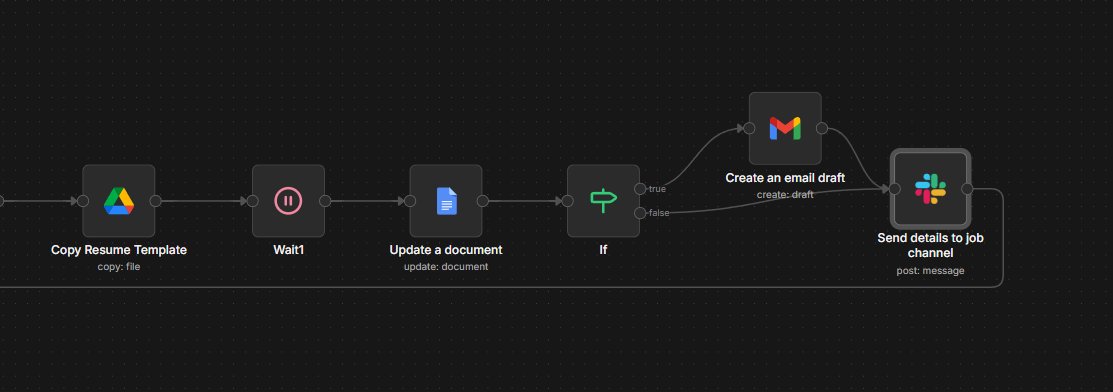This screenshot has width=1113, height=392.
Task: Click the false output connector of If node
Action: (640, 213)
